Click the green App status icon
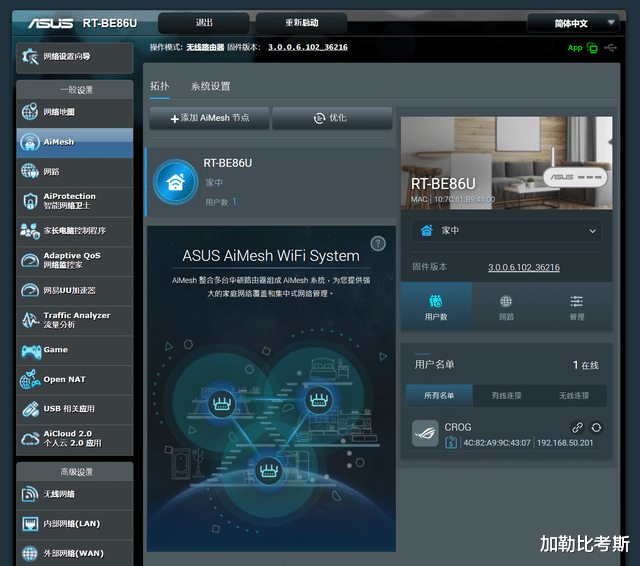This screenshot has width=640, height=566. [x=592, y=48]
